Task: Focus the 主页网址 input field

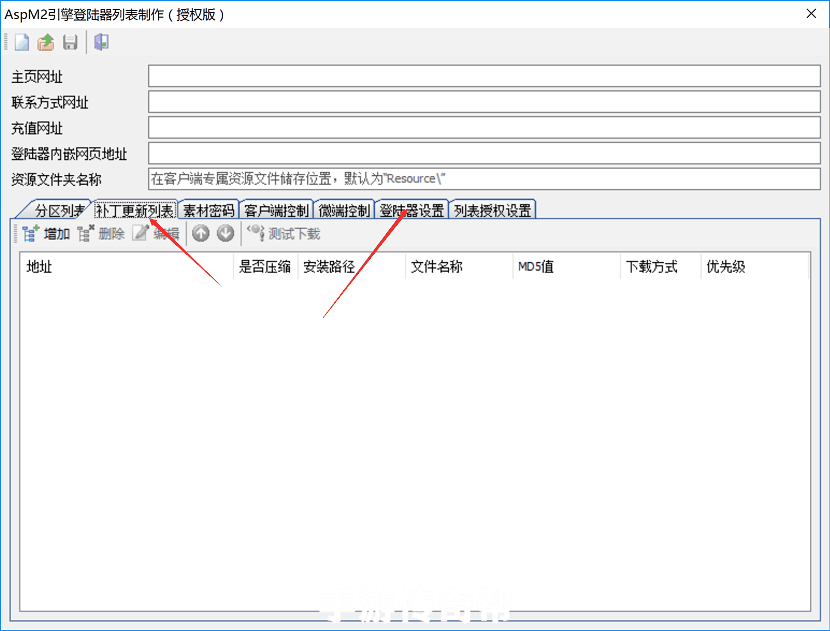Action: (x=484, y=76)
